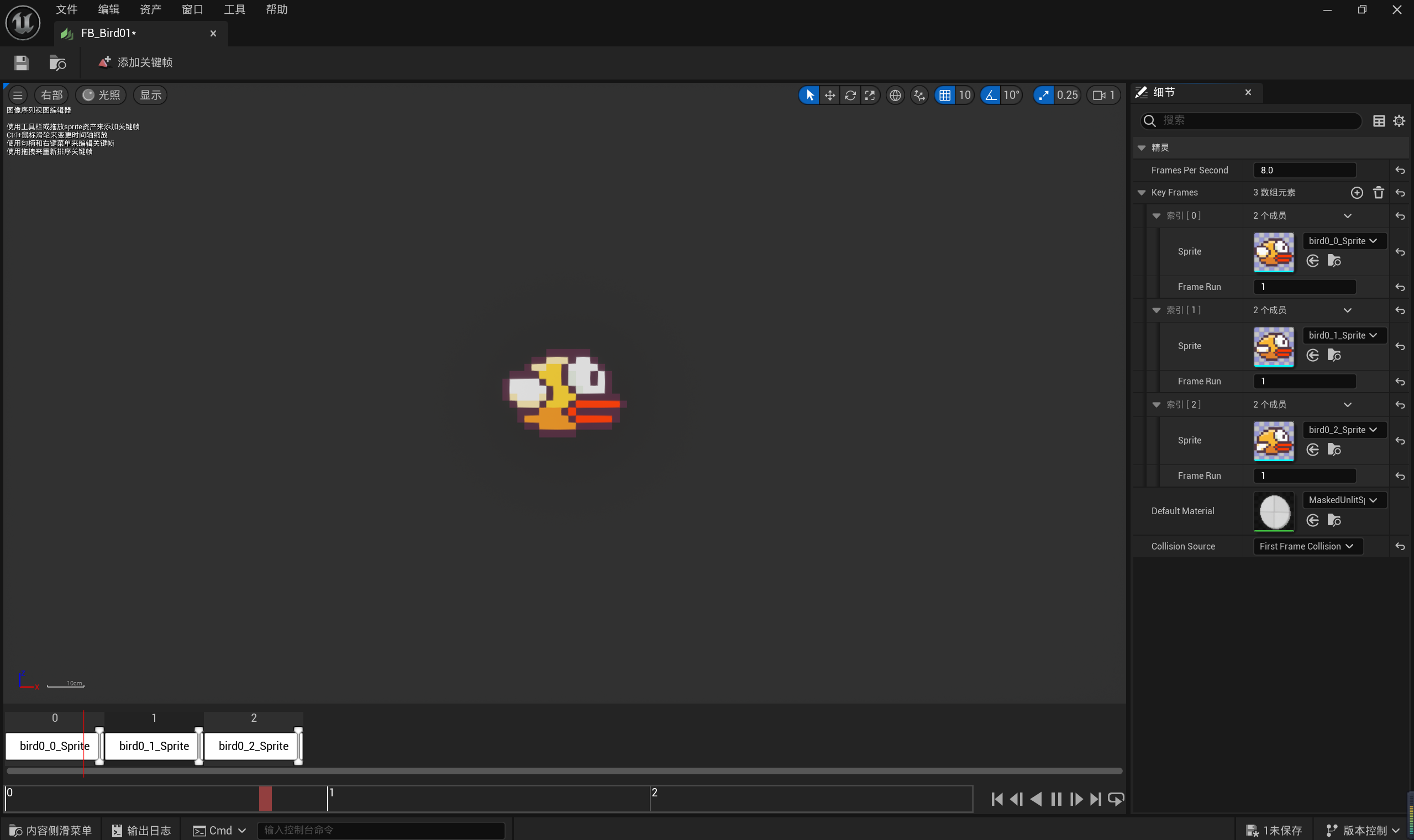
Task: Empty the Key Frames array
Action: [x=1378, y=193]
